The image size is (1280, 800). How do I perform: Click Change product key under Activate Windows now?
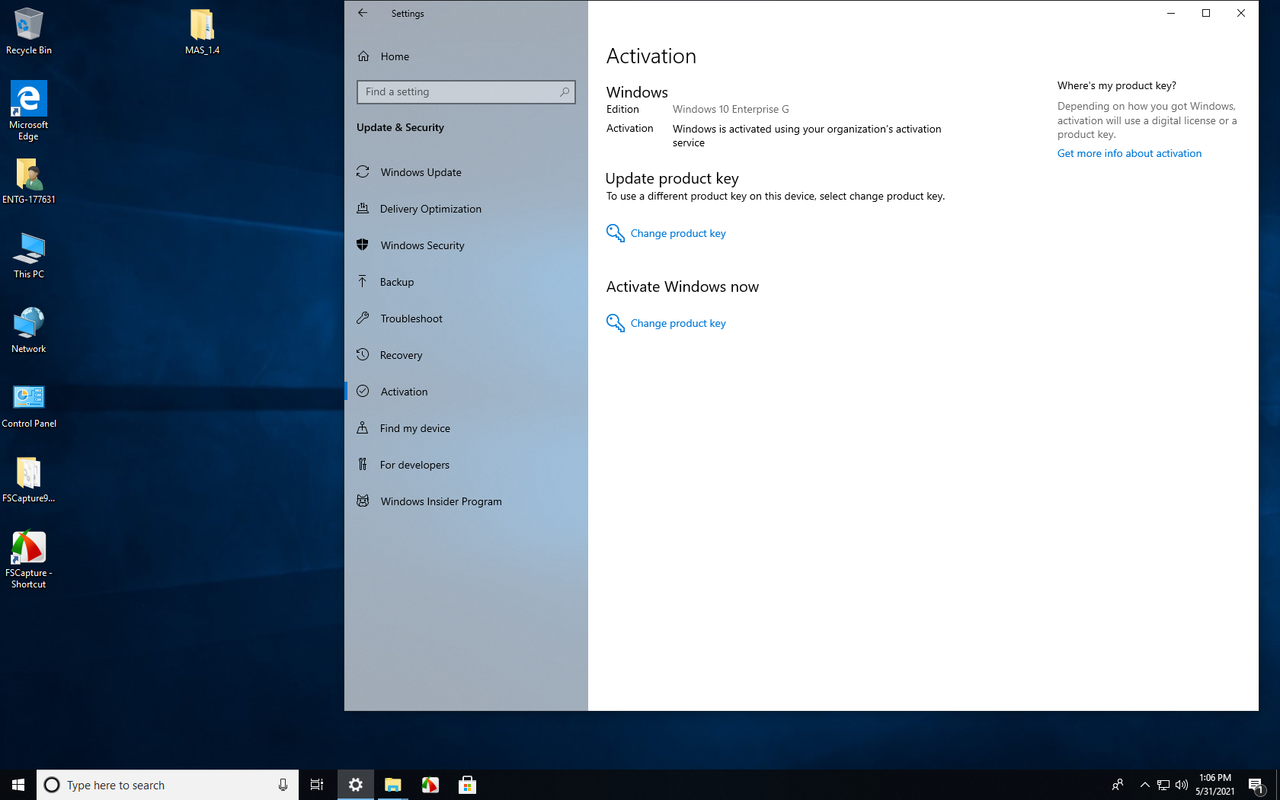pos(678,323)
